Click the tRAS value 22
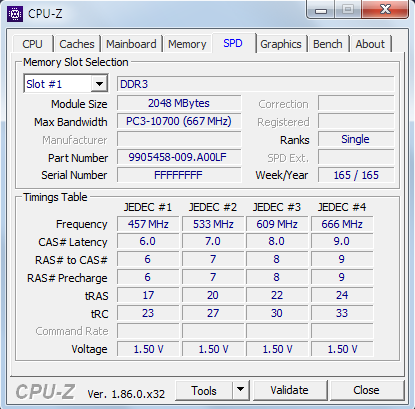415x409 pixels. pyautogui.click(x=277, y=295)
